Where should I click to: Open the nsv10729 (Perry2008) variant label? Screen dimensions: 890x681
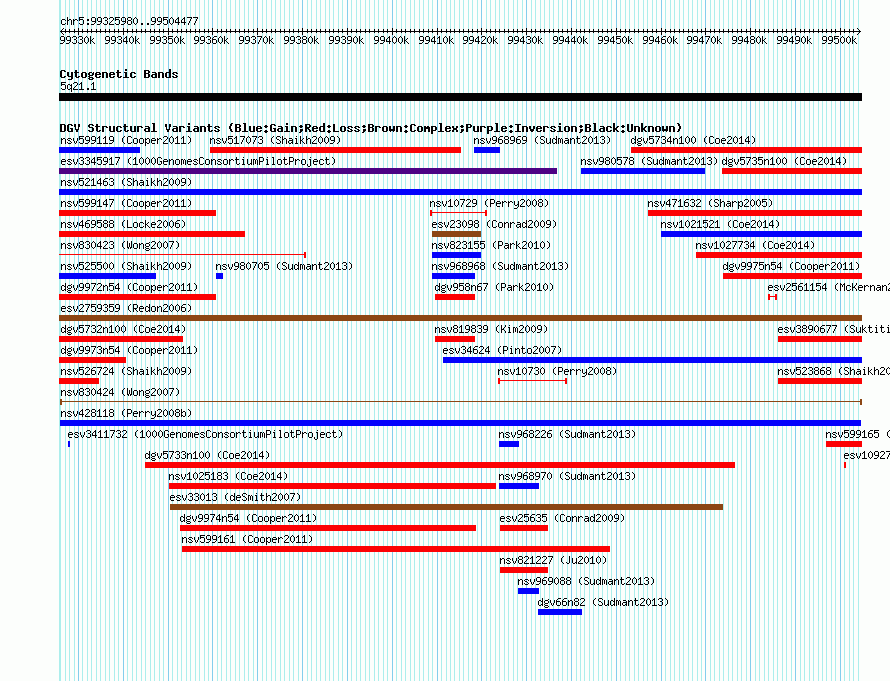489,203
